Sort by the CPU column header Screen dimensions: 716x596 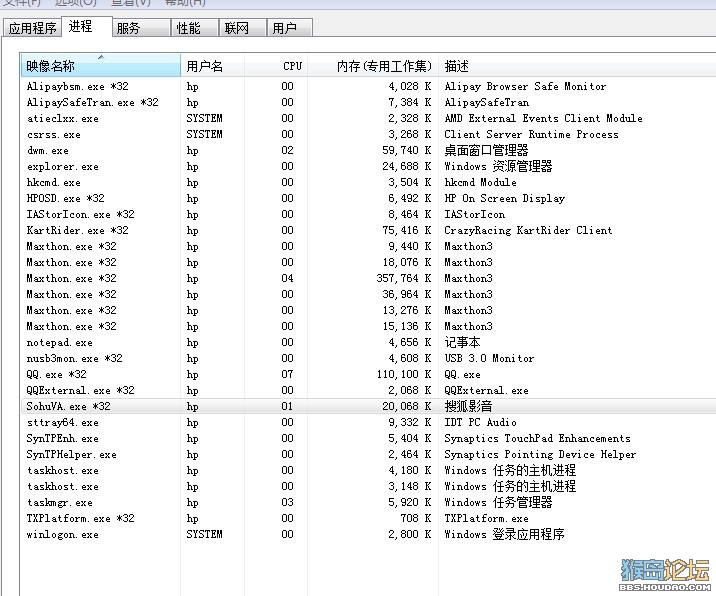click(x=276, y=66)
